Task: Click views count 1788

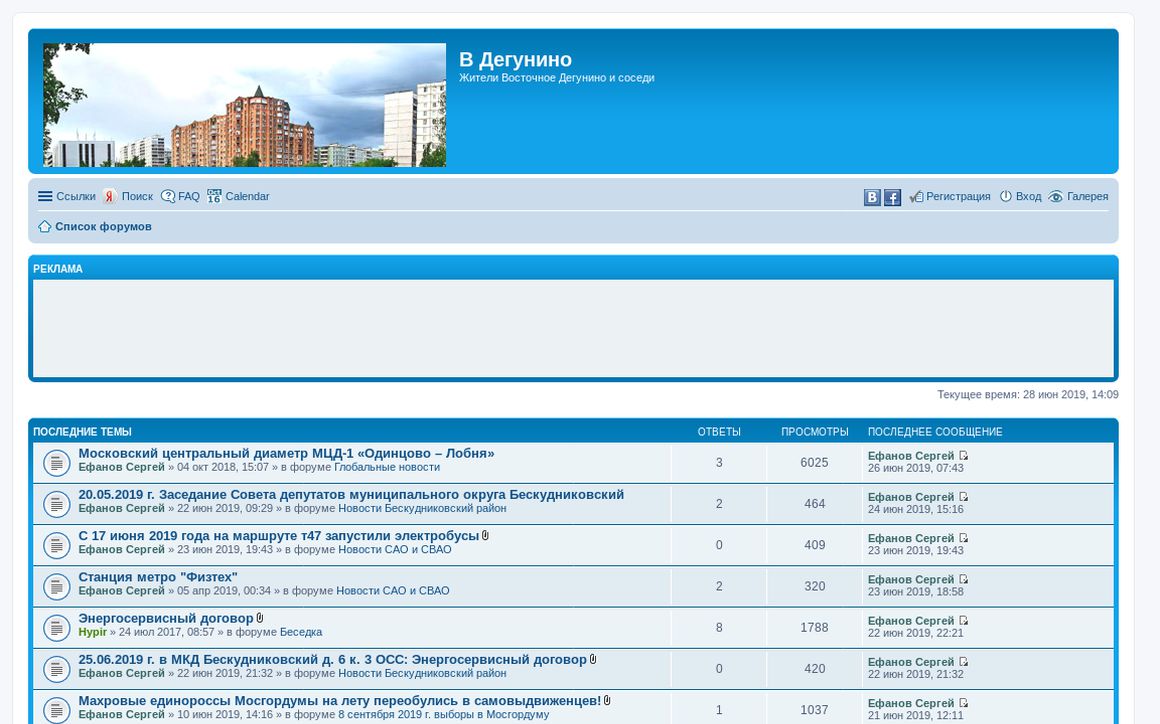Action: (x=814, y=628)
